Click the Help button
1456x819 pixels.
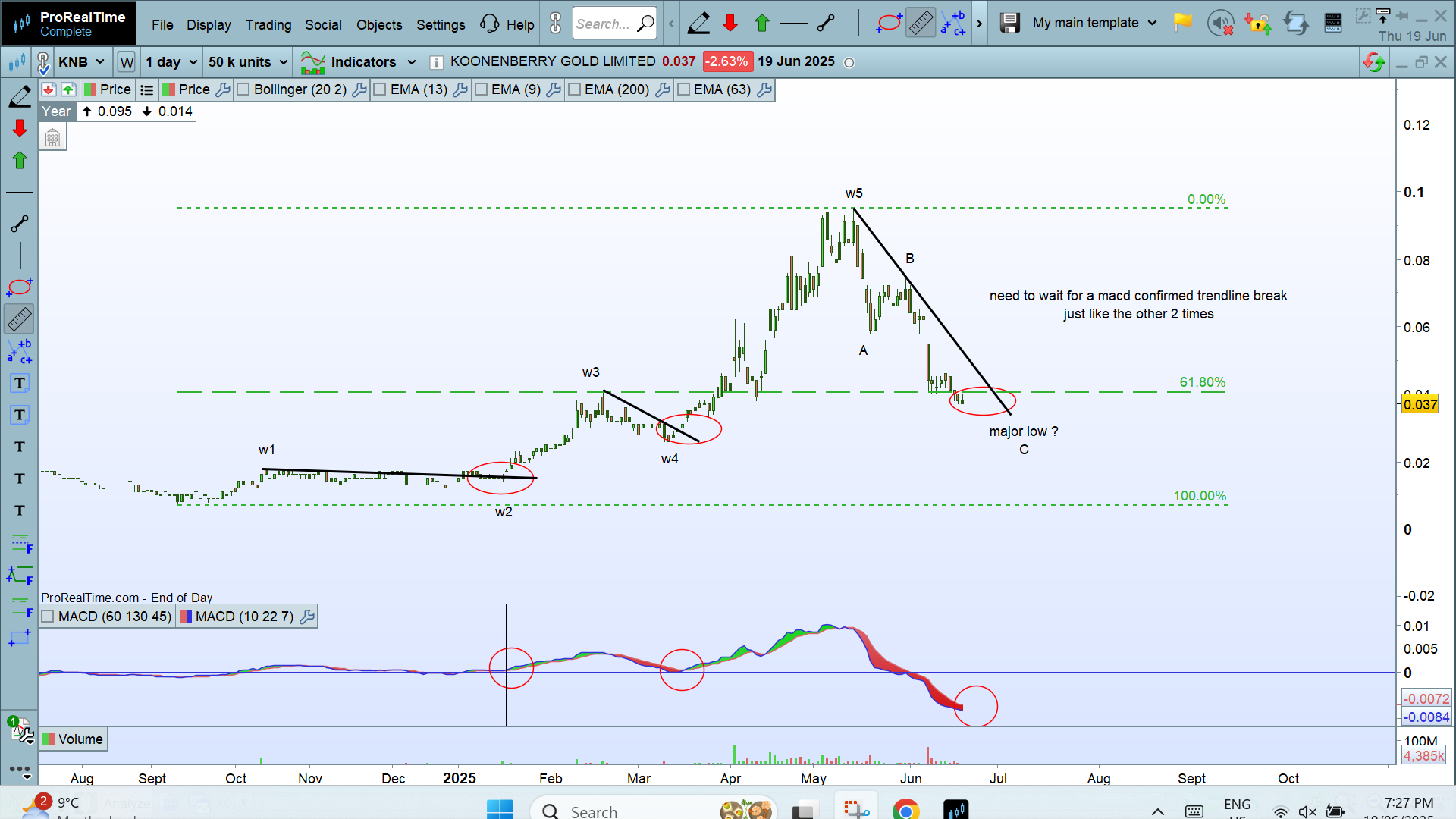pos(507,24)
